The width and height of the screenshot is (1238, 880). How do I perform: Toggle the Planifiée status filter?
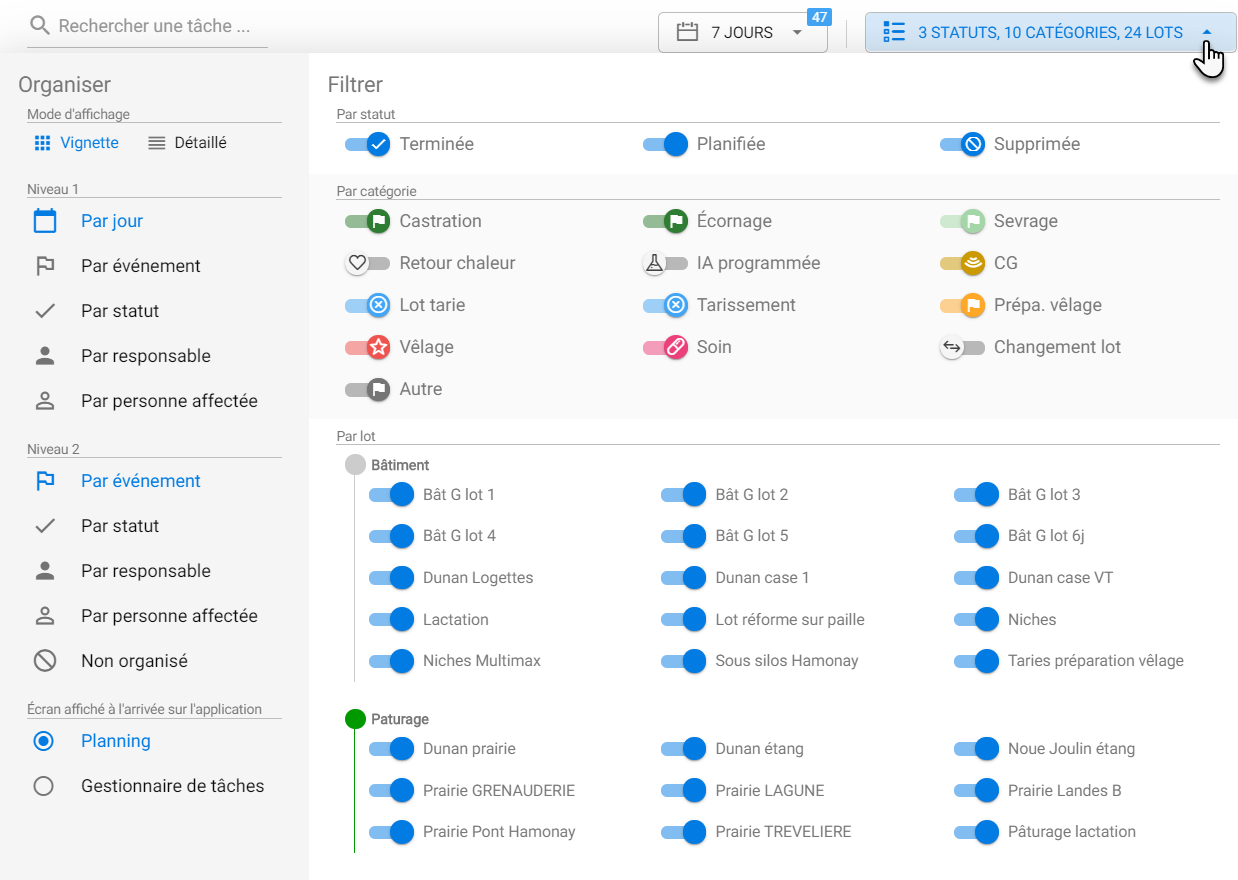(665, 144)
